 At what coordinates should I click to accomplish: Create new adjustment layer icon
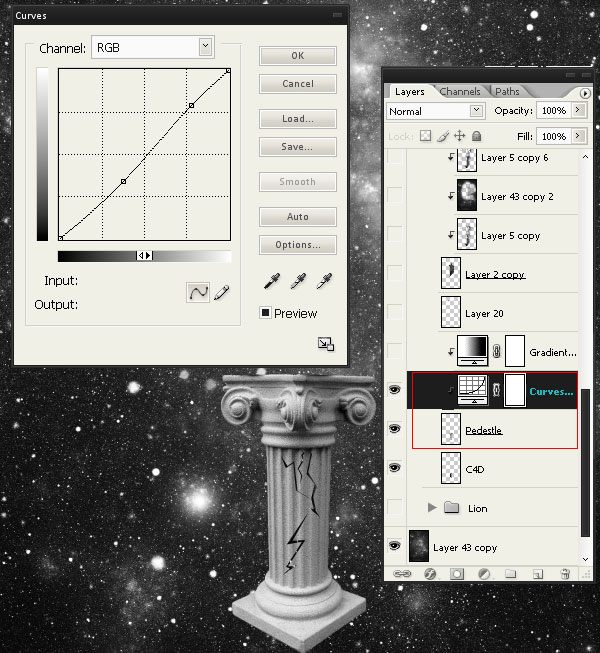click(484, 574)
